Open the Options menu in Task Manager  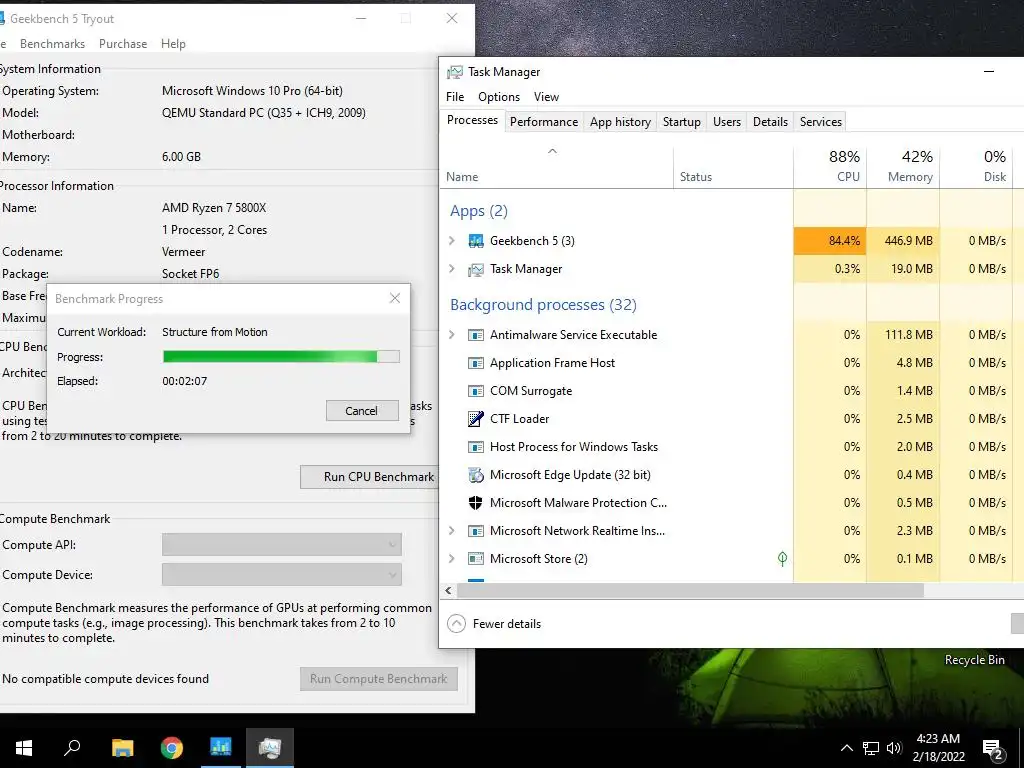499,97
